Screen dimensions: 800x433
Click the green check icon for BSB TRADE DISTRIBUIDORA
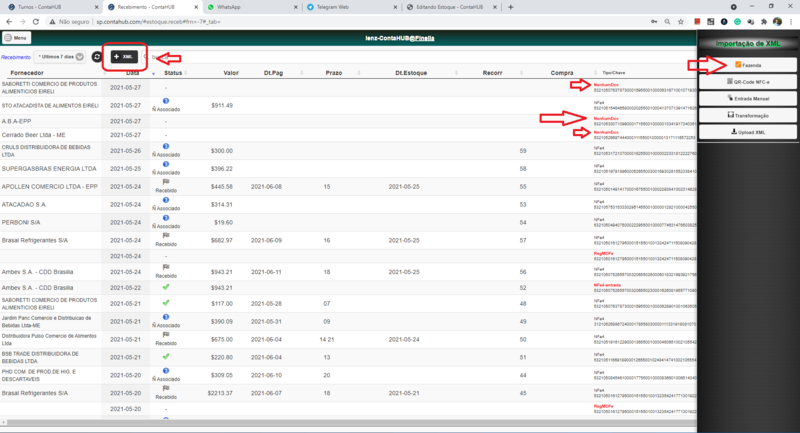click(166, 356)
